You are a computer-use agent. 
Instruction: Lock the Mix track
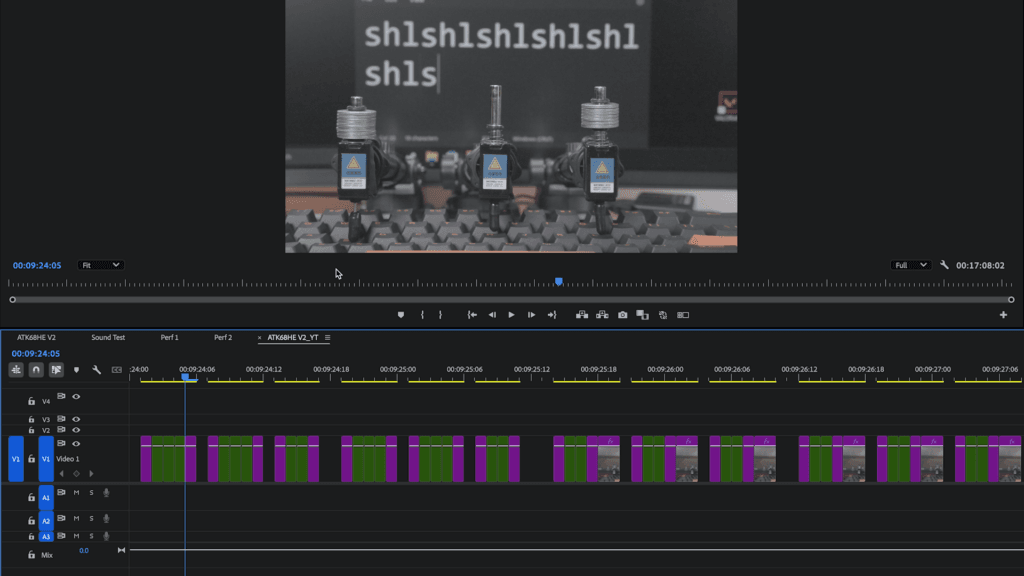[31, 555]
